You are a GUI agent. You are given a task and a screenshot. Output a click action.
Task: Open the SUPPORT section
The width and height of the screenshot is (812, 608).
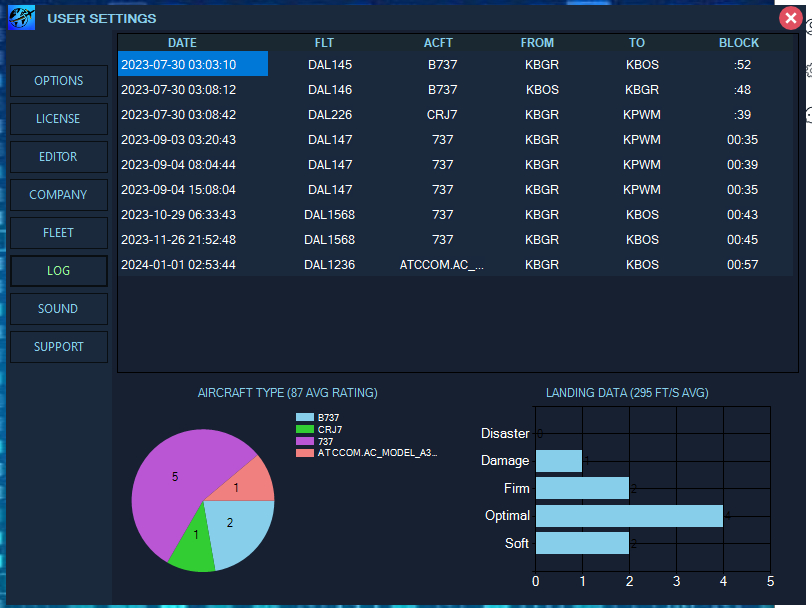(x=59, y=347)
